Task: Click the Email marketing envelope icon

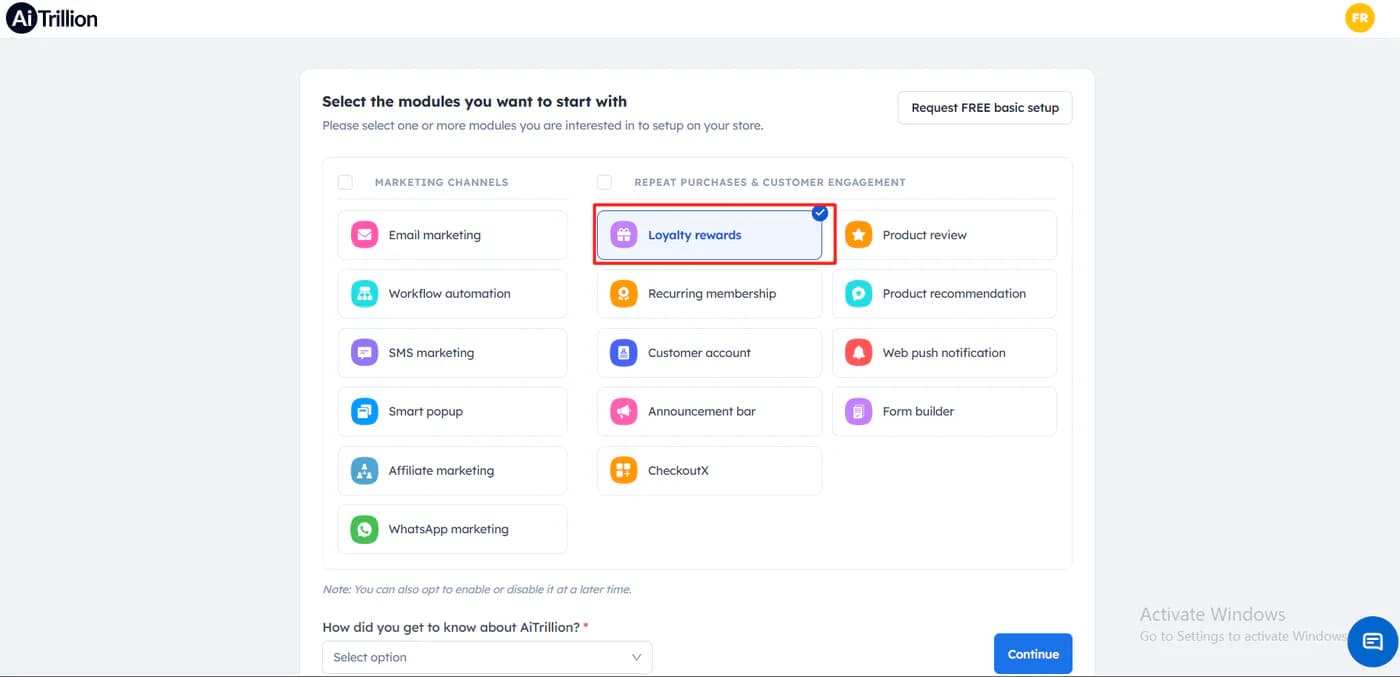Action: [364, 235]
